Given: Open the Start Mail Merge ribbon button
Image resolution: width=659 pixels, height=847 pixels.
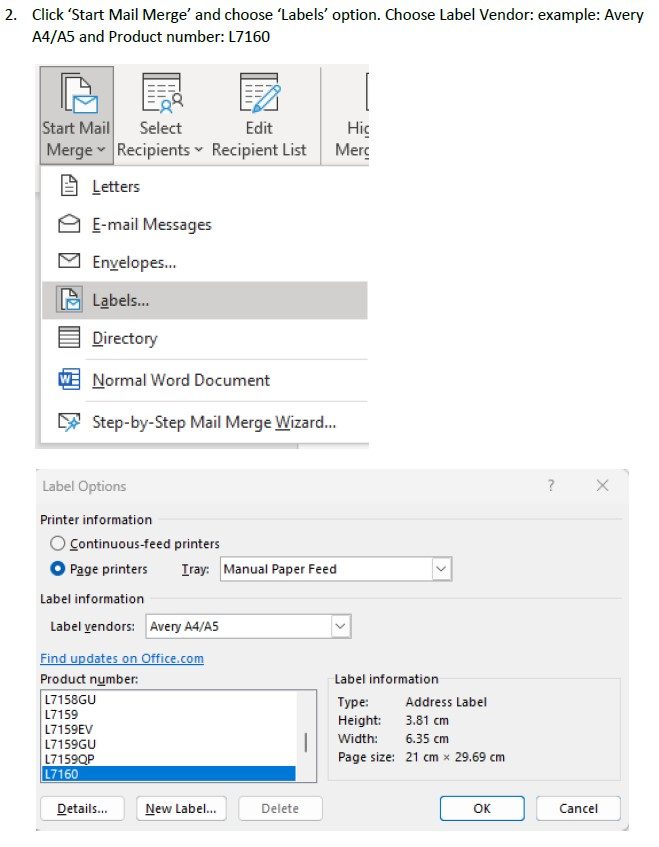Looking at the screenshot, I should (76, 115).
